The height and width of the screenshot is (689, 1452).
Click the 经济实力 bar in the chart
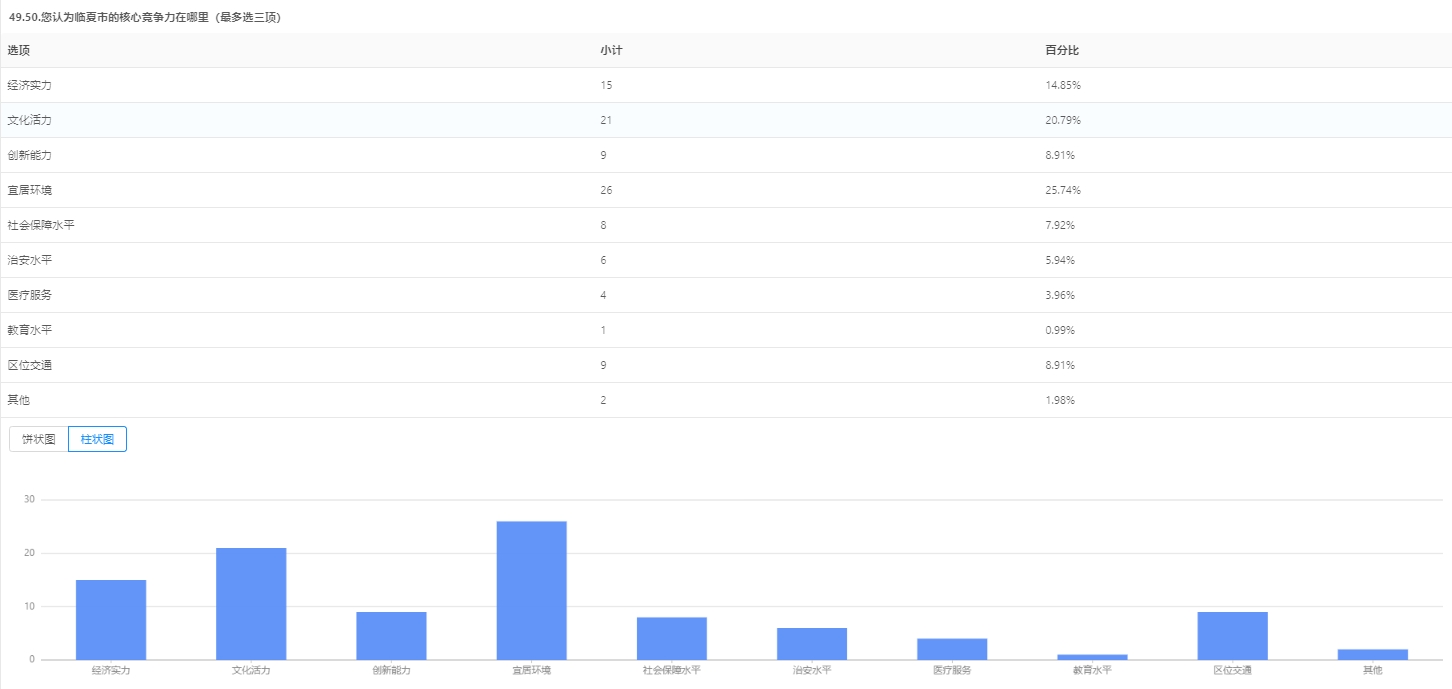pyautogui.click(x=111, y=619)
